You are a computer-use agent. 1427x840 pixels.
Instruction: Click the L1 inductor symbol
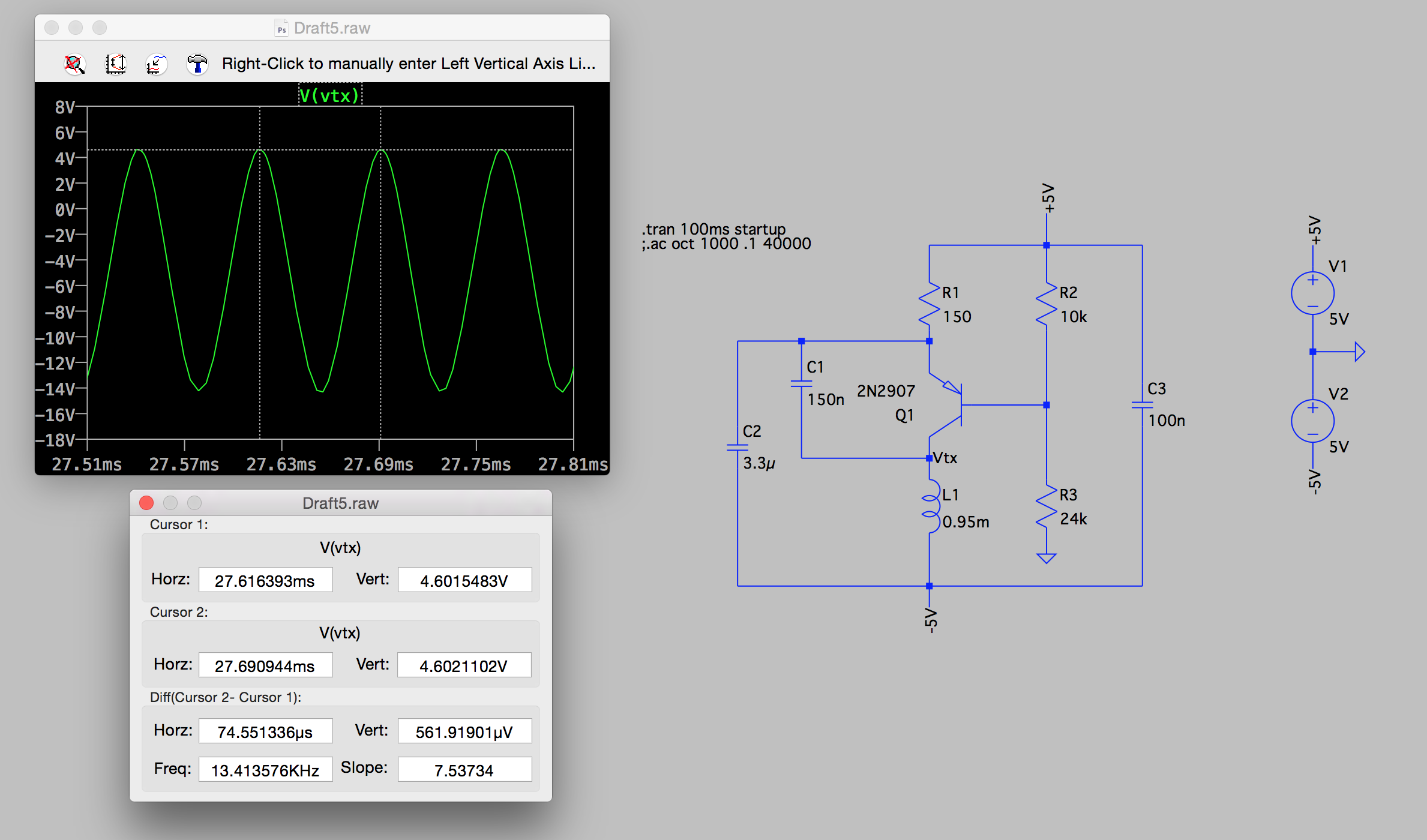(x=931, y=506)
